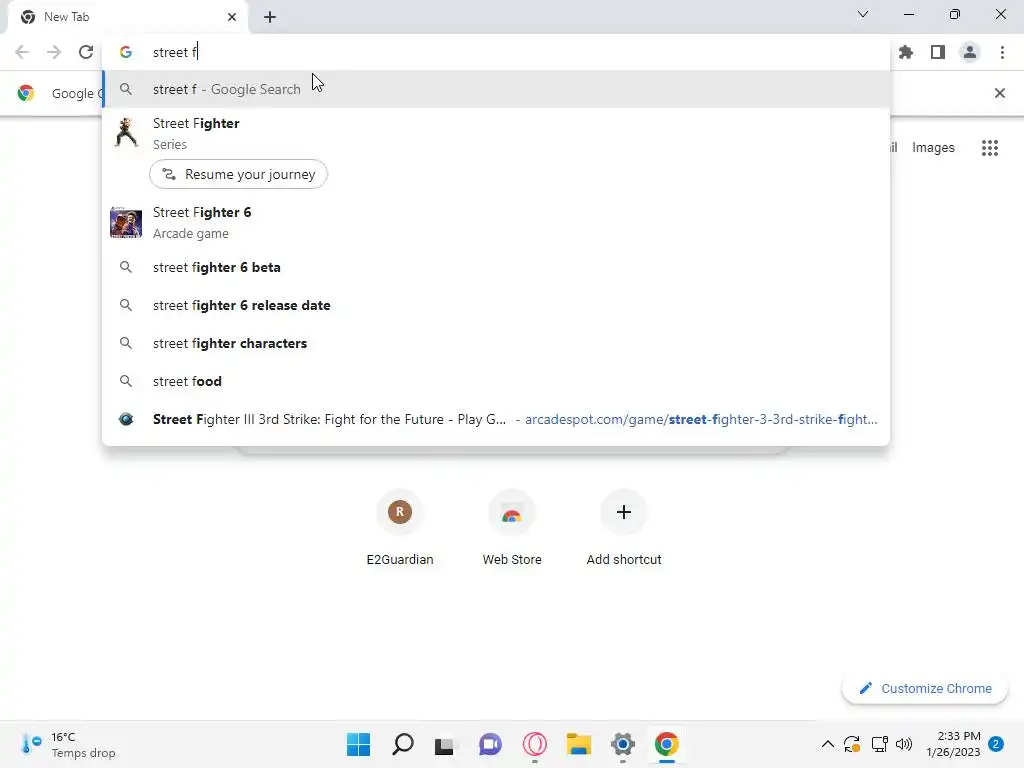Open the tab search chevron

click(x=863, y=14)
